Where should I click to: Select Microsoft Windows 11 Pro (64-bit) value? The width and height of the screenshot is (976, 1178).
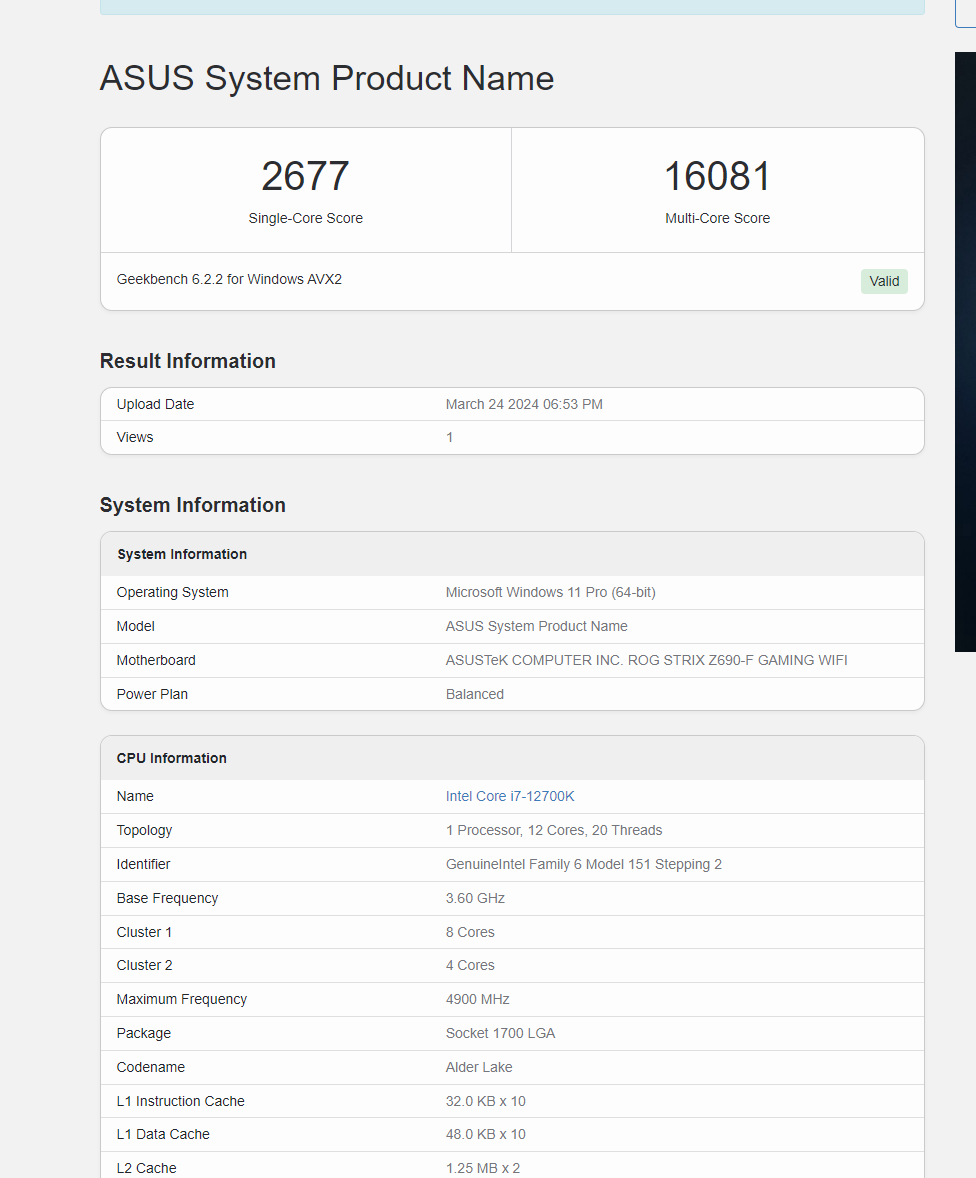[551, 593]
